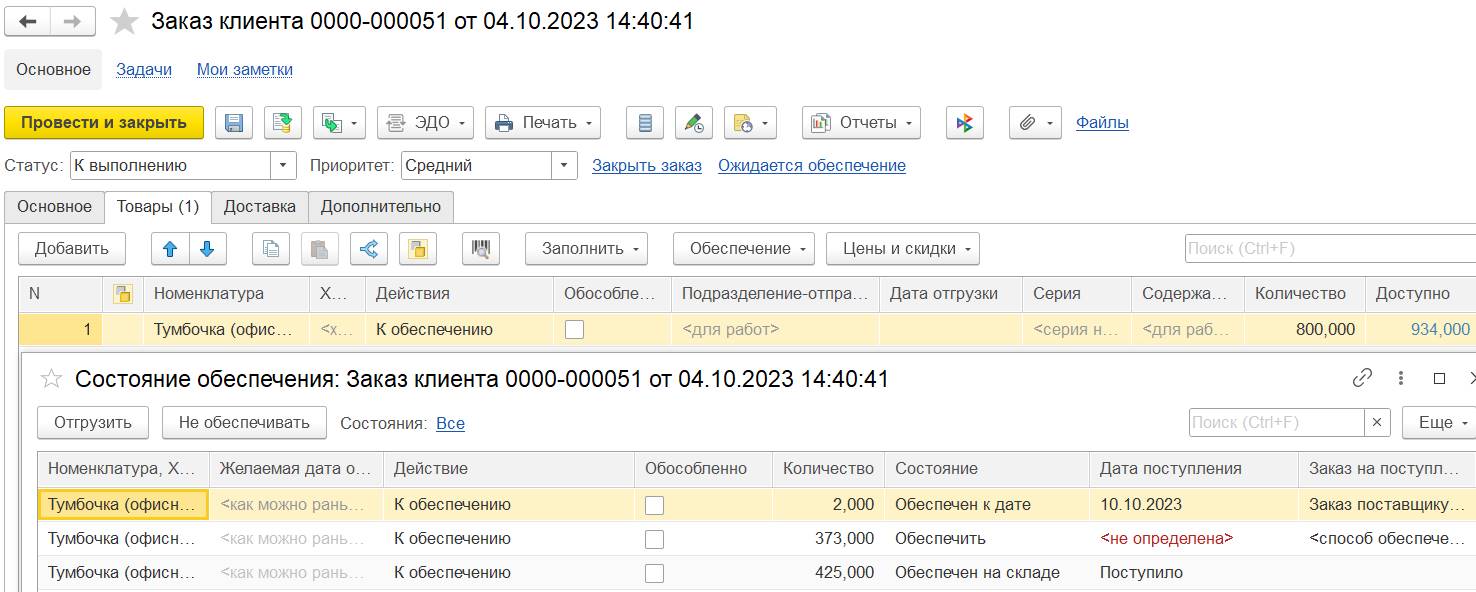Check Обособленно for quantity 373,000 row
The image size is (1476, 592).
(x=654, y=539)
